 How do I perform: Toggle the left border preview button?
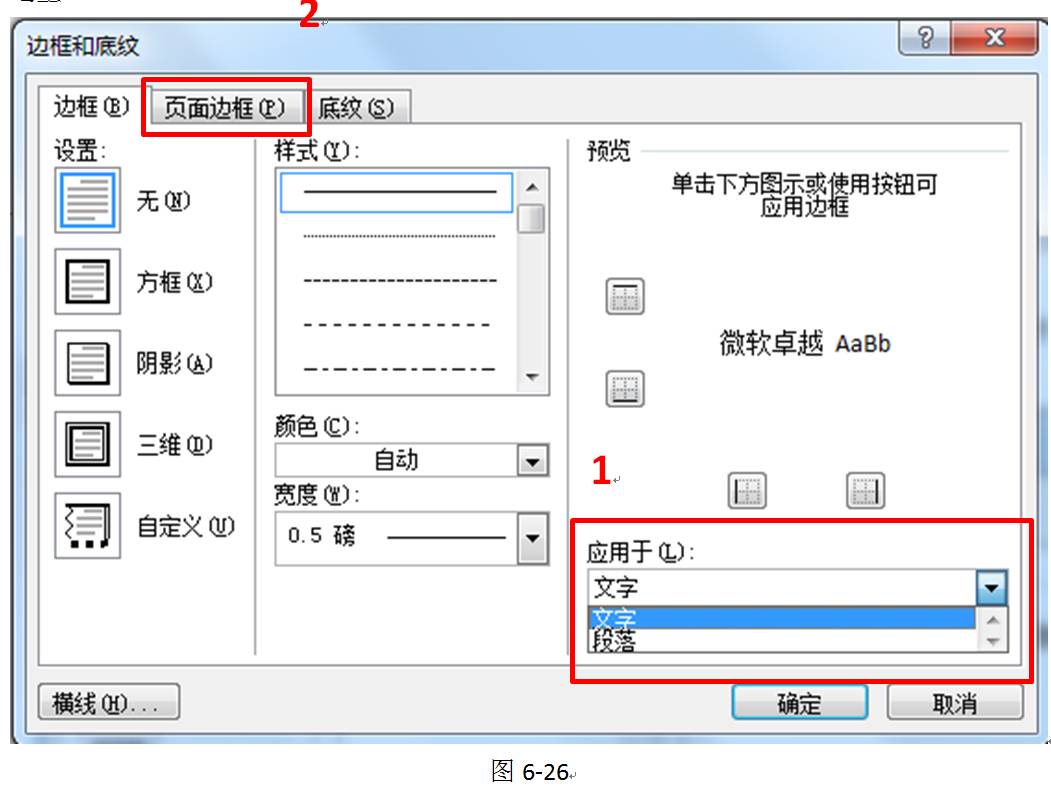747,491
